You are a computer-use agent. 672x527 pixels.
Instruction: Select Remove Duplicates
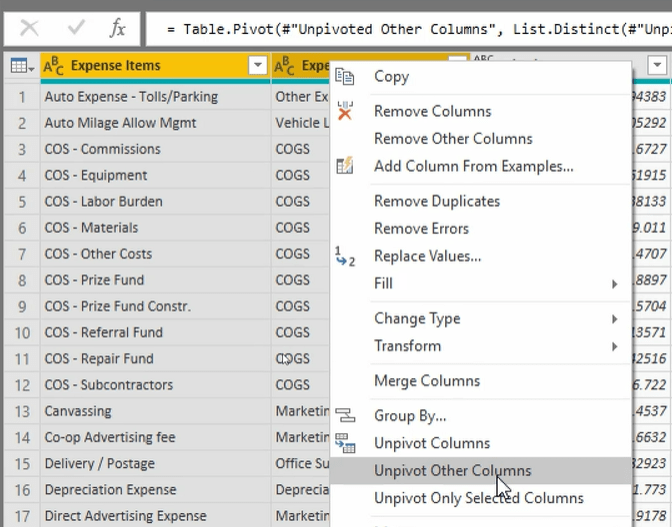[481, 201]
